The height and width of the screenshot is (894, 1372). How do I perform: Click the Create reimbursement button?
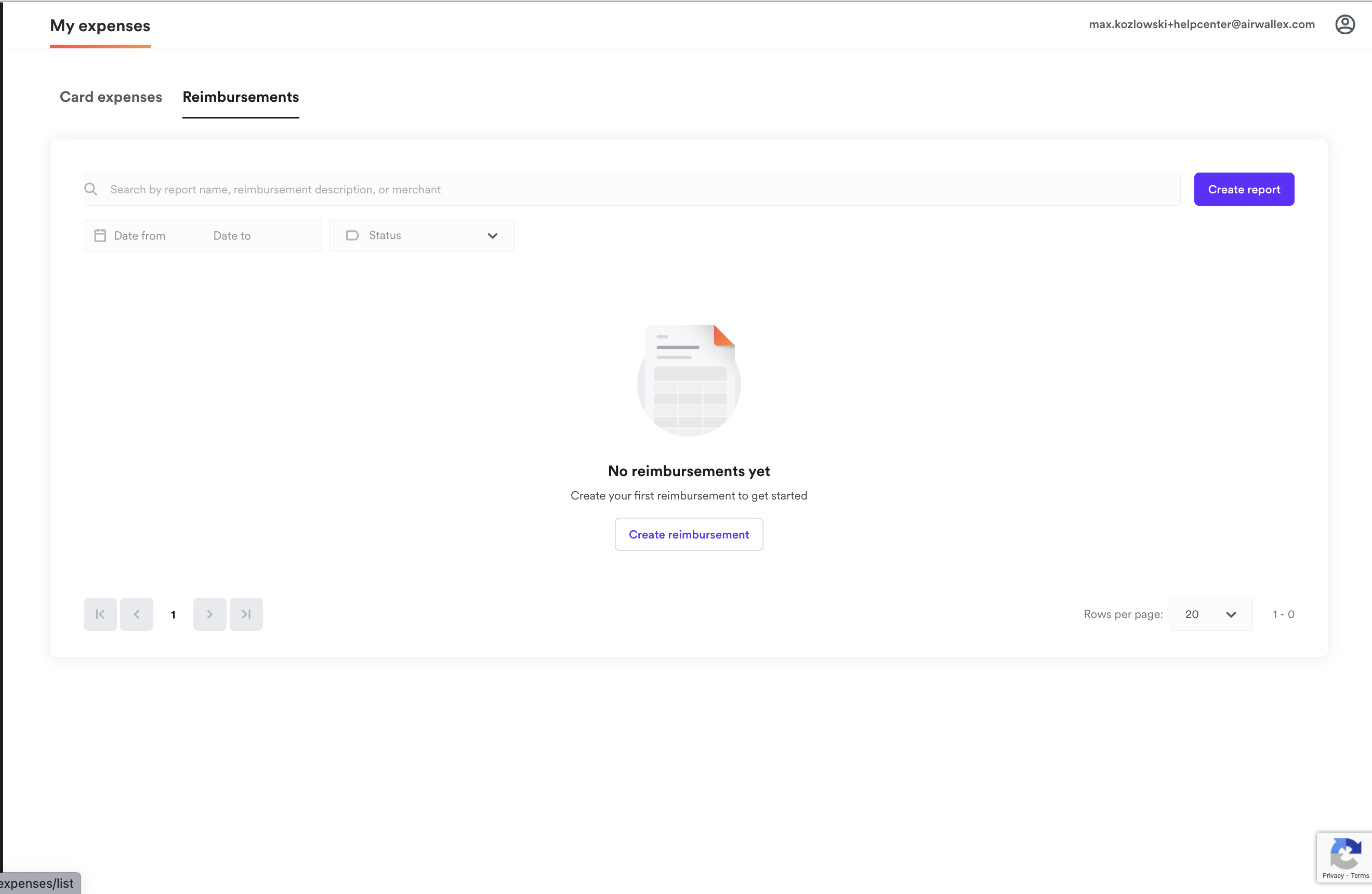click(x=689, y=534)
